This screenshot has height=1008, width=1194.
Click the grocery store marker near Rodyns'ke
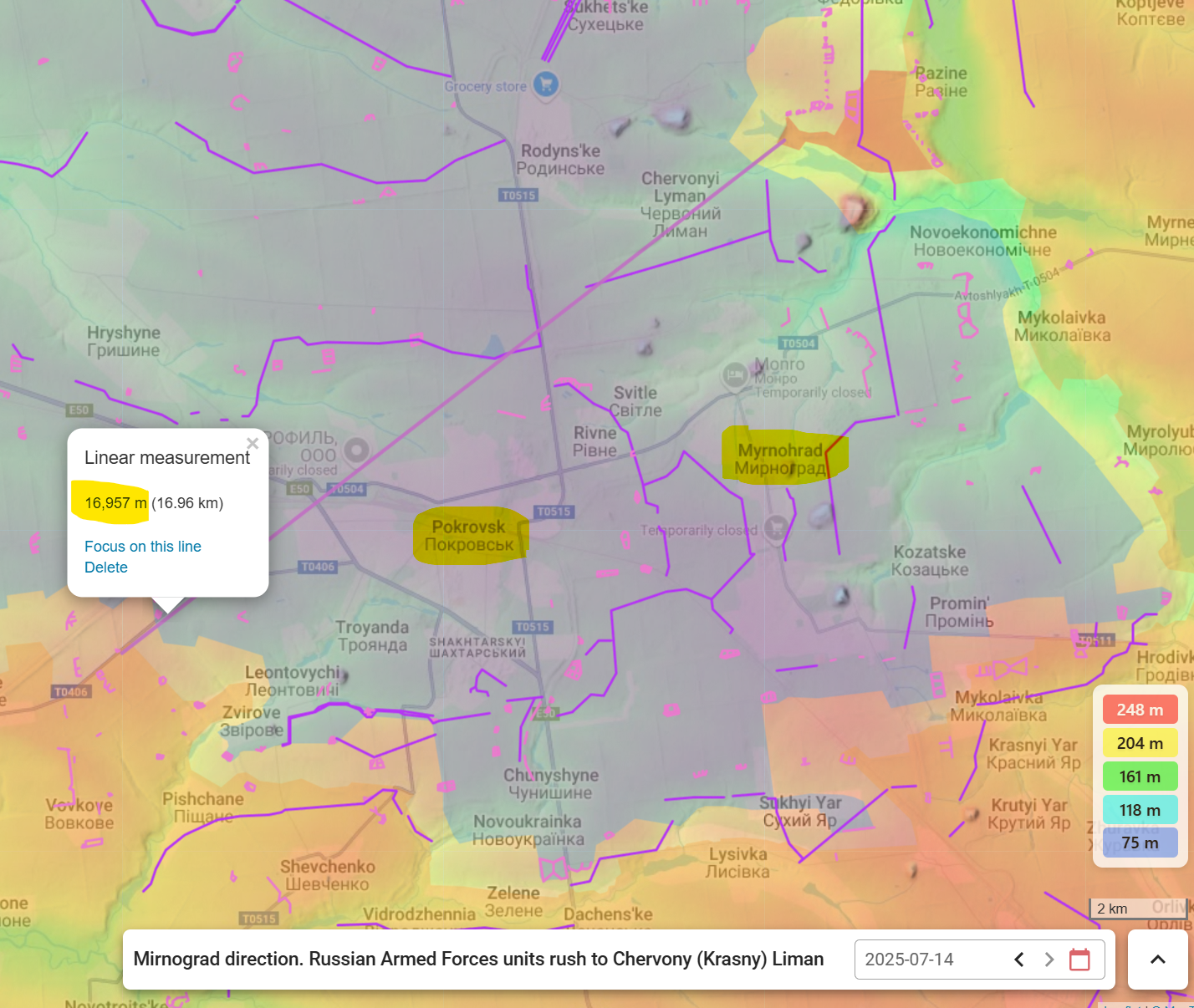click(546, 84)
